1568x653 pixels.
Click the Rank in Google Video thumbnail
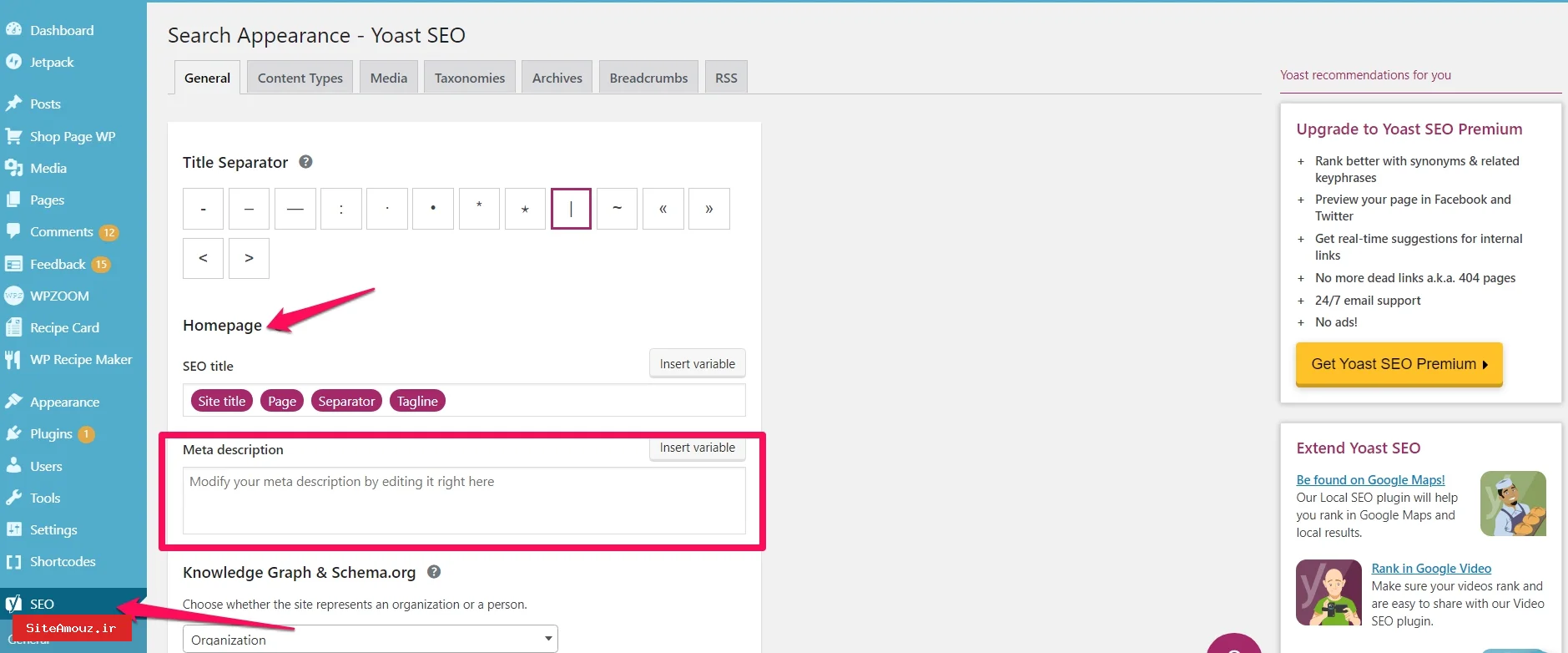1329,592
